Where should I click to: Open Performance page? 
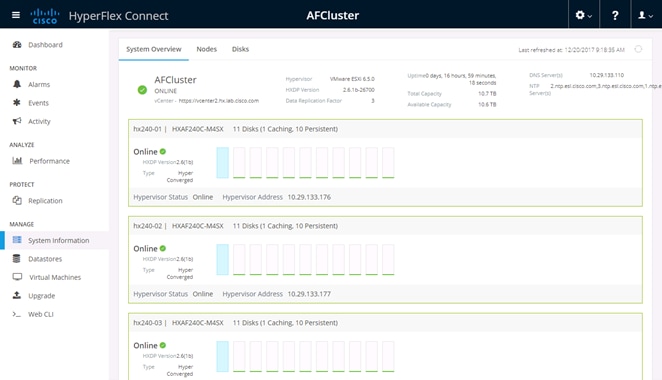coord(49,161)
